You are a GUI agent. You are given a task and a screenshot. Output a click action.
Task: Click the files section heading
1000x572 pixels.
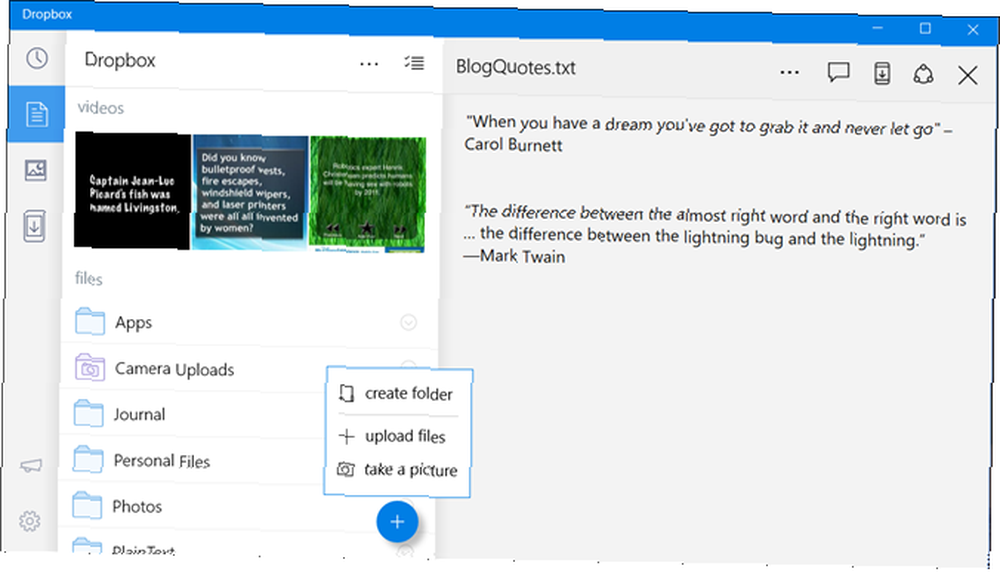[88, 279]
